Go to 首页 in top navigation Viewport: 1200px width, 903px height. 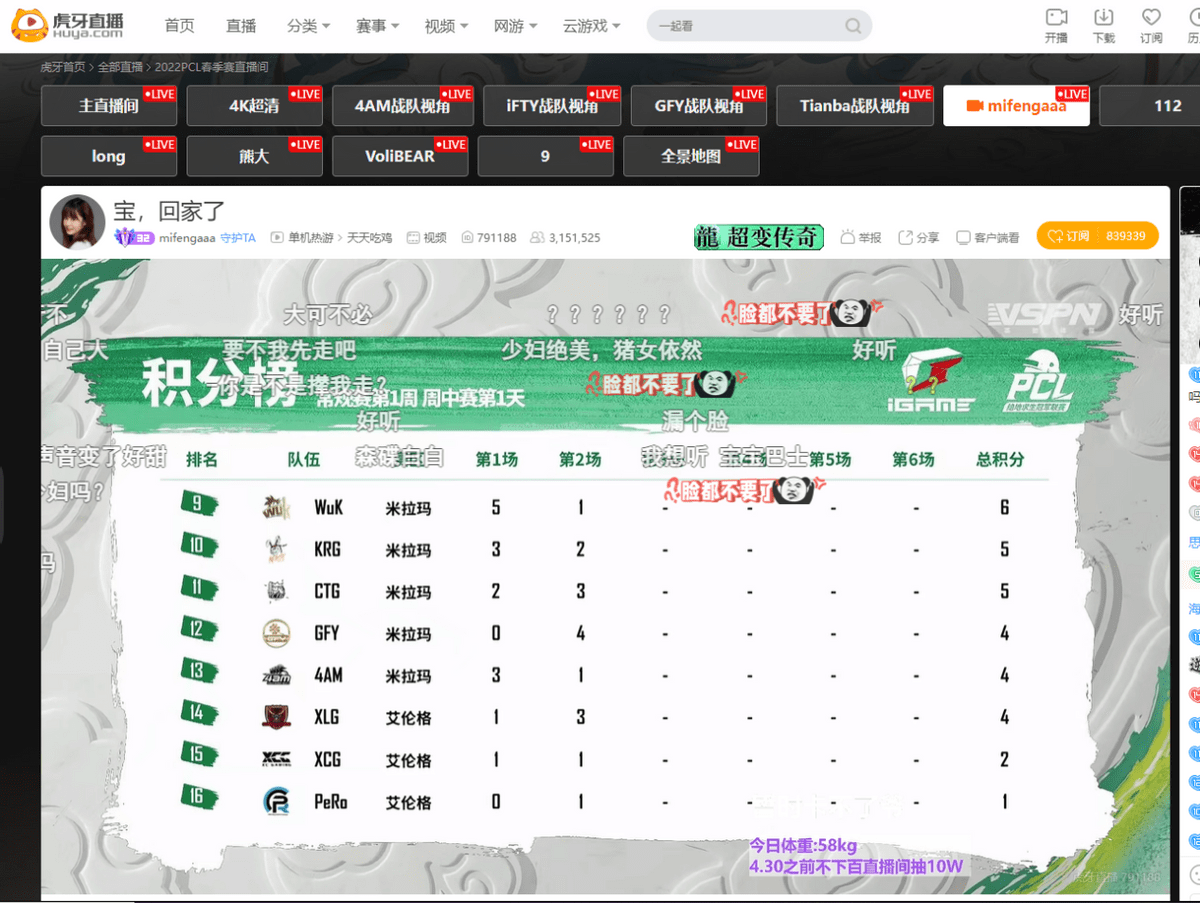(180, 26)
